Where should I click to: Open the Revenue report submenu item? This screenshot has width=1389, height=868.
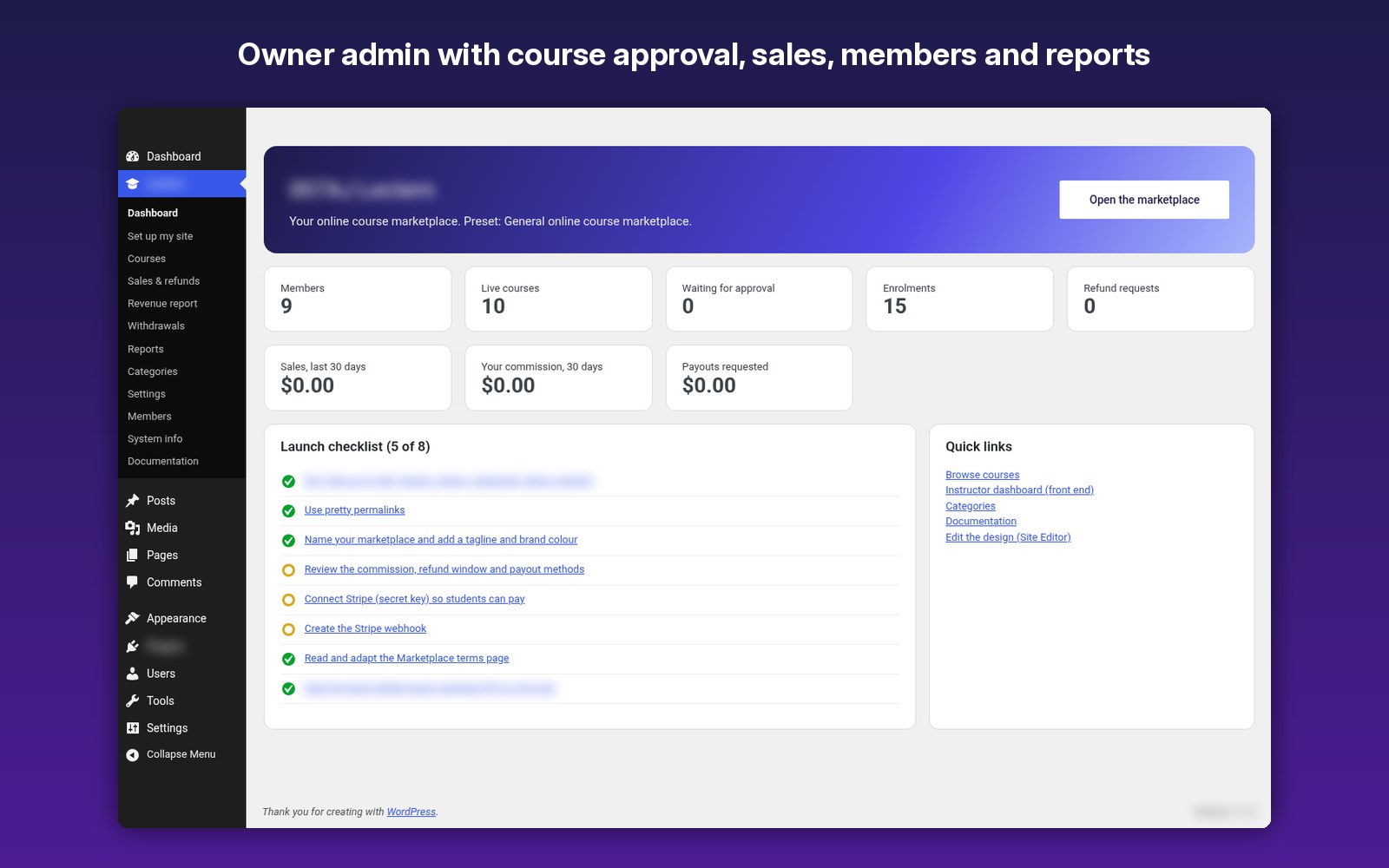tap(162, 304)
